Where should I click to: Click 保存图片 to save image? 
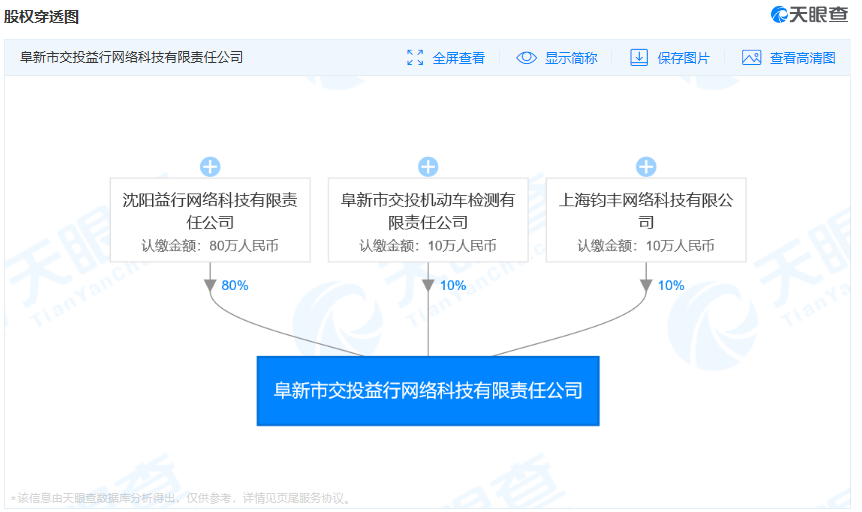(683, 58)
